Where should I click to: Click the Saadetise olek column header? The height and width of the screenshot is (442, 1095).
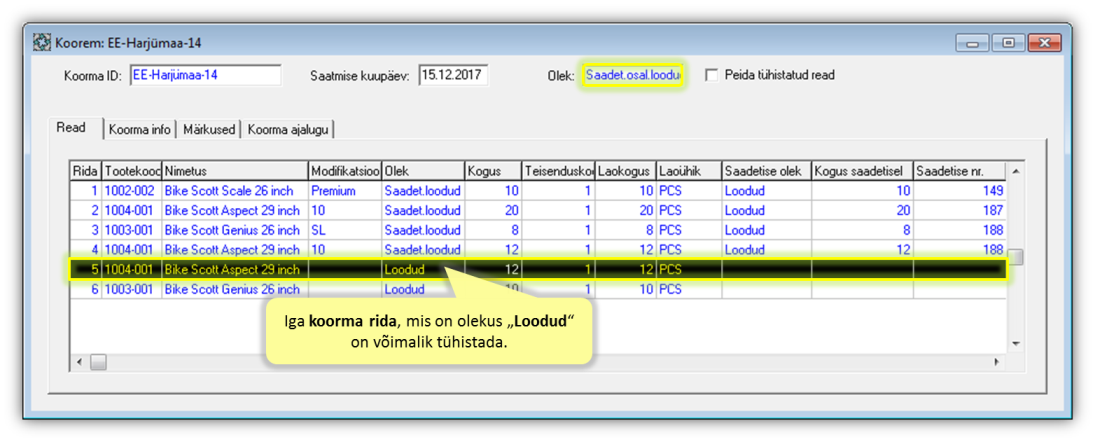pos(765,171)
